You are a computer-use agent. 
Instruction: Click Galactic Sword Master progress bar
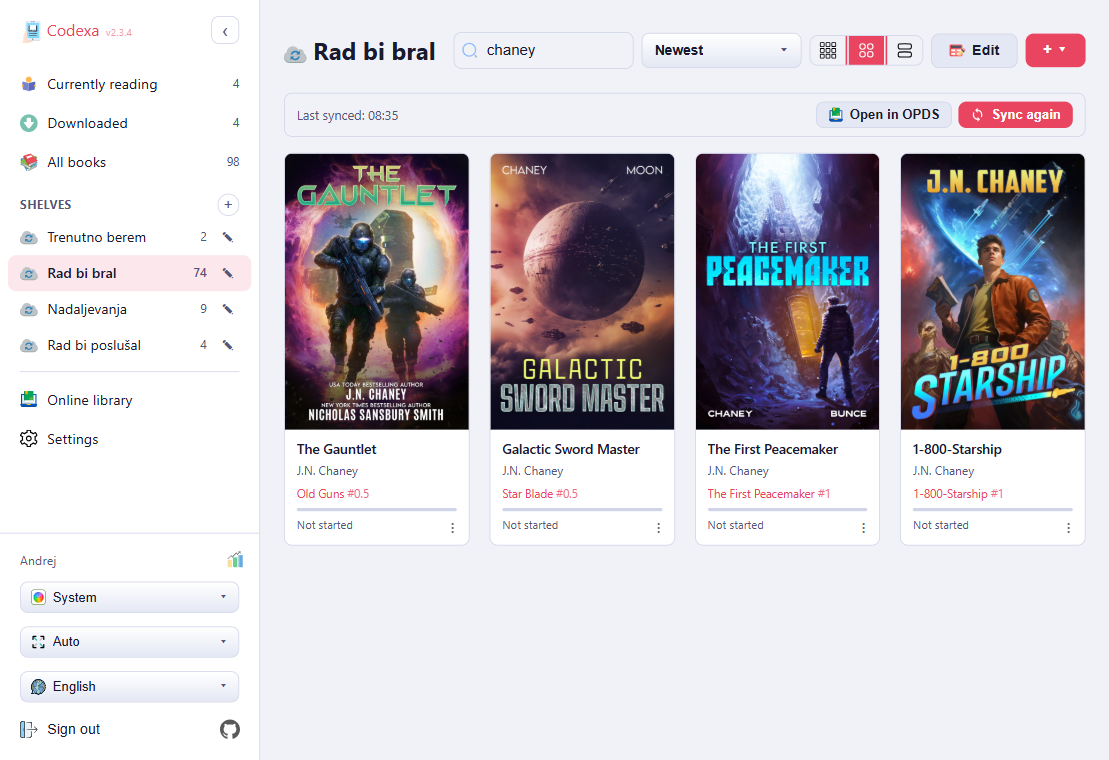[582, 509]
